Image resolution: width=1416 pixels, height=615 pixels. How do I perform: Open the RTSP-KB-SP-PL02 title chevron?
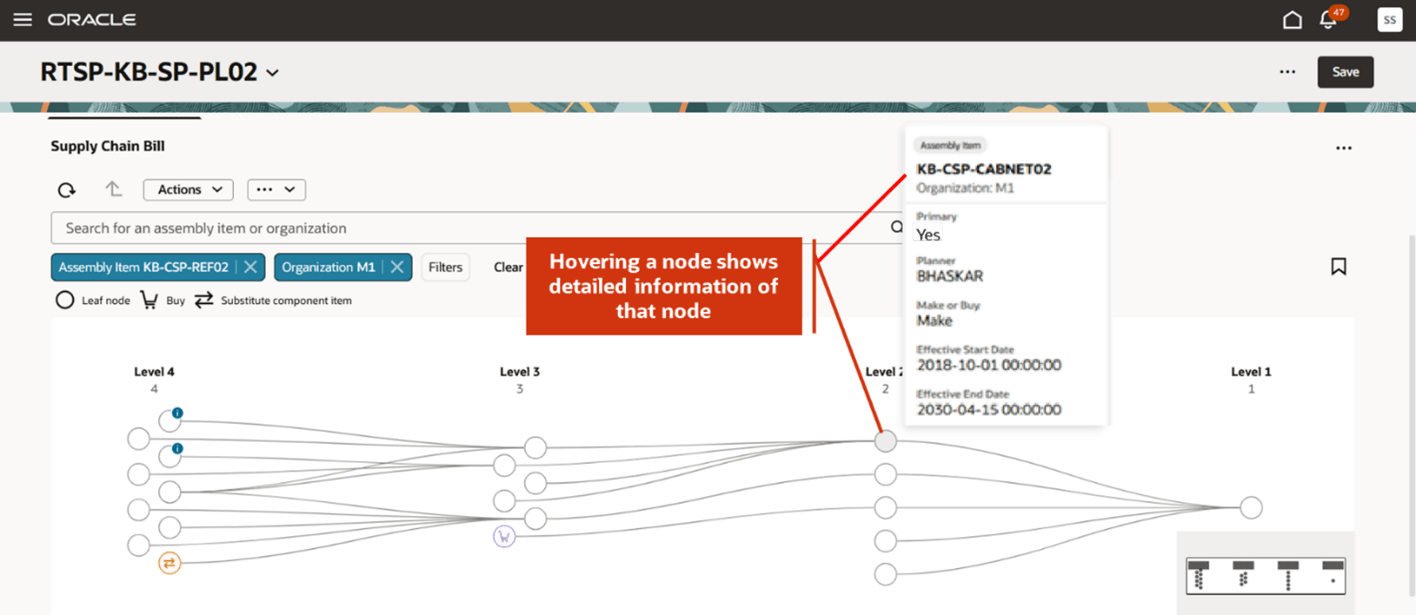point(272,72)
